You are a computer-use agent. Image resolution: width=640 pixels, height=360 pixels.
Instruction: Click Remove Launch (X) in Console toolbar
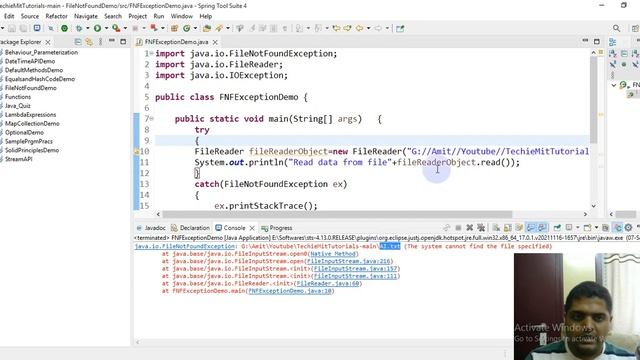(469, 227)
